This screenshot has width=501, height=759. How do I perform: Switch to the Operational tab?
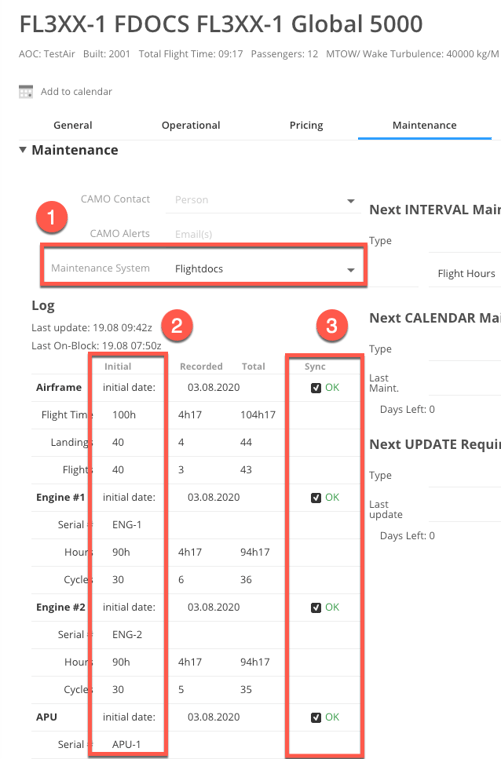191,125
